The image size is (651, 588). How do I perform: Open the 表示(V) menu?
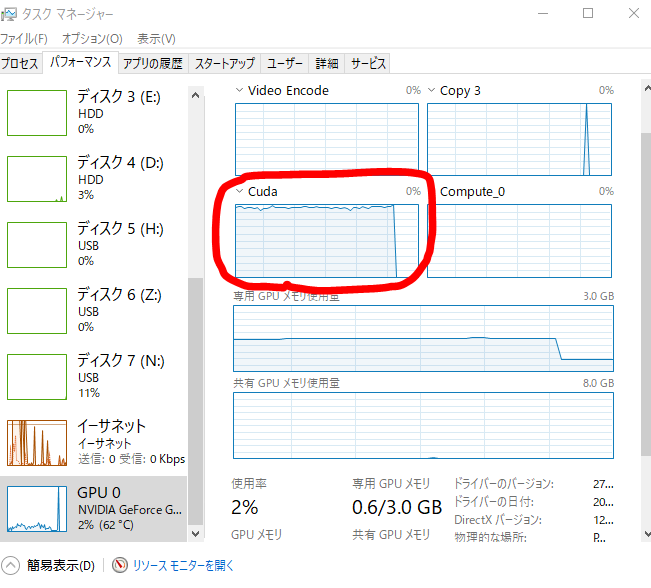click(156, 39)
